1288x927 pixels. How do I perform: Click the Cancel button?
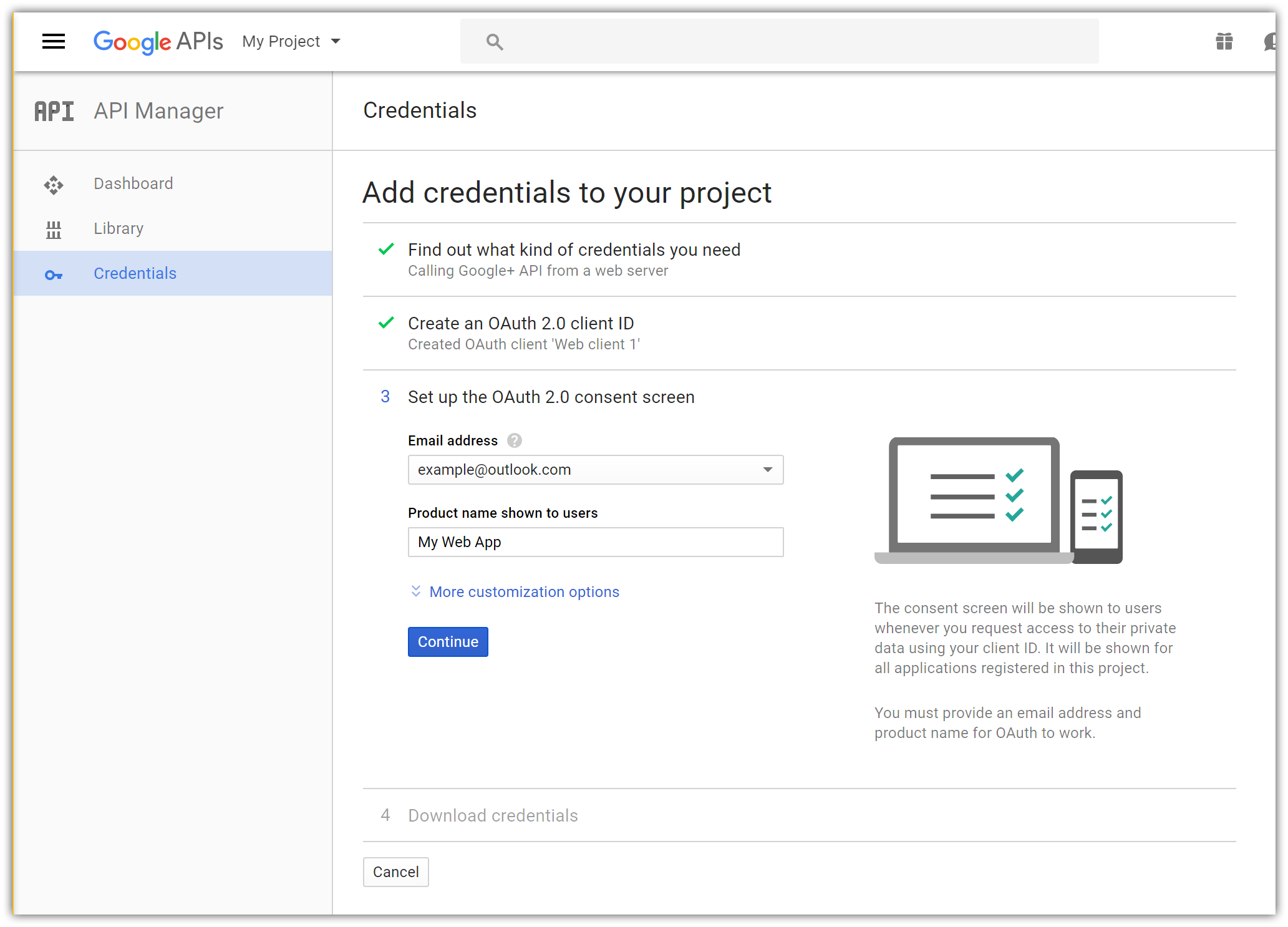(395, 872)
